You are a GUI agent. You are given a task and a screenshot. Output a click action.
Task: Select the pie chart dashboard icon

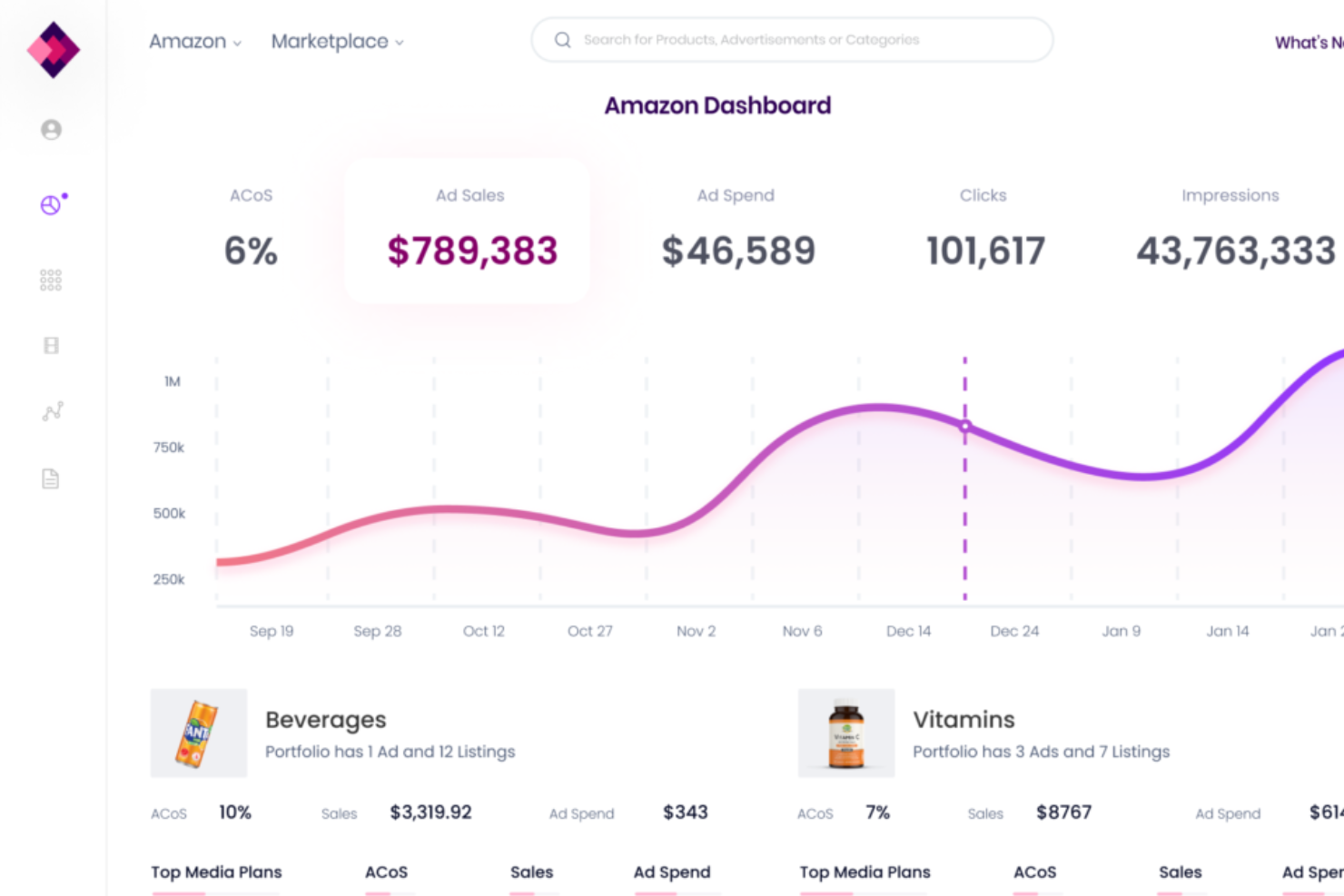[50, 204]
